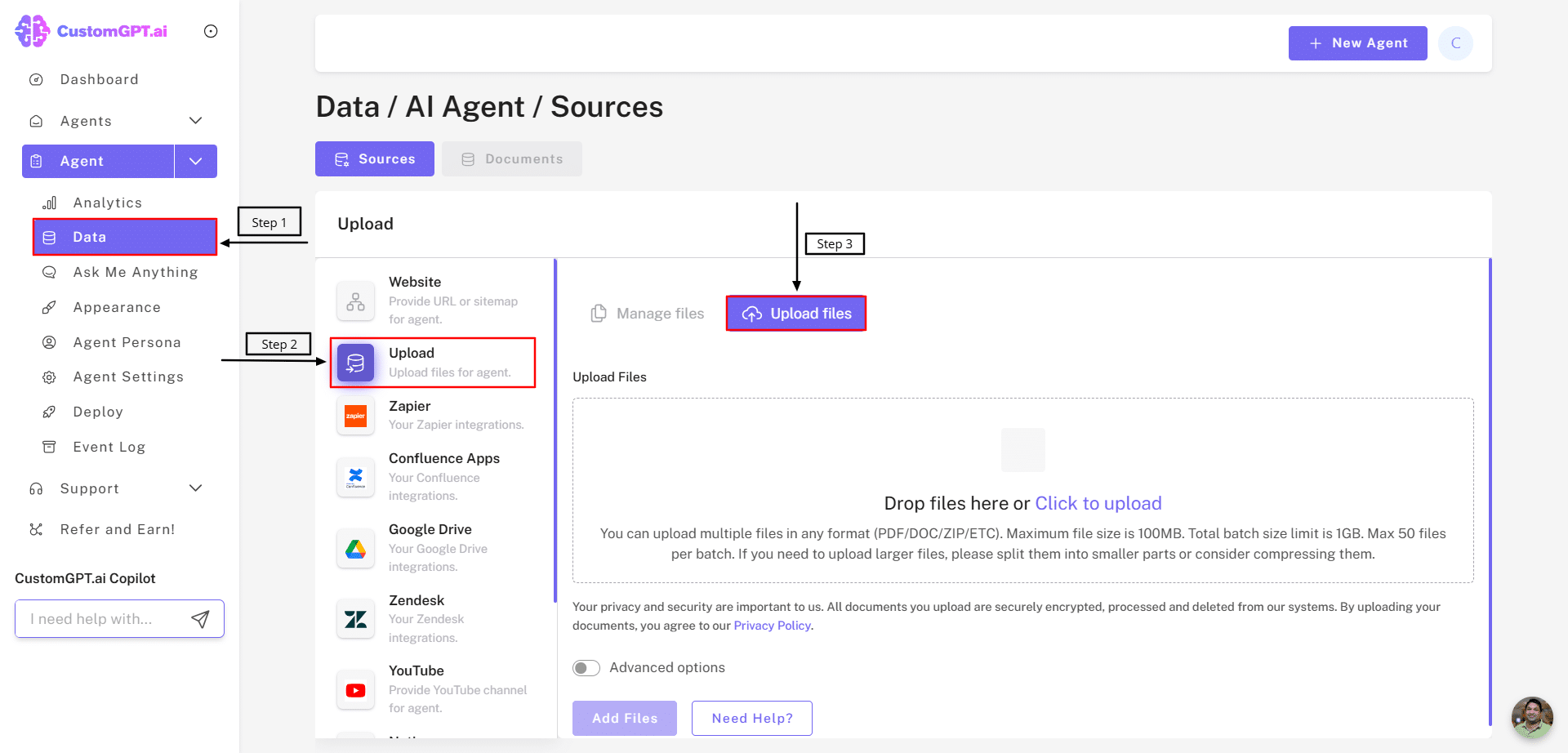Collapse sidebar using the circle icon
The height and width of the screenshot is (753, 1568).
pos(211,31)
